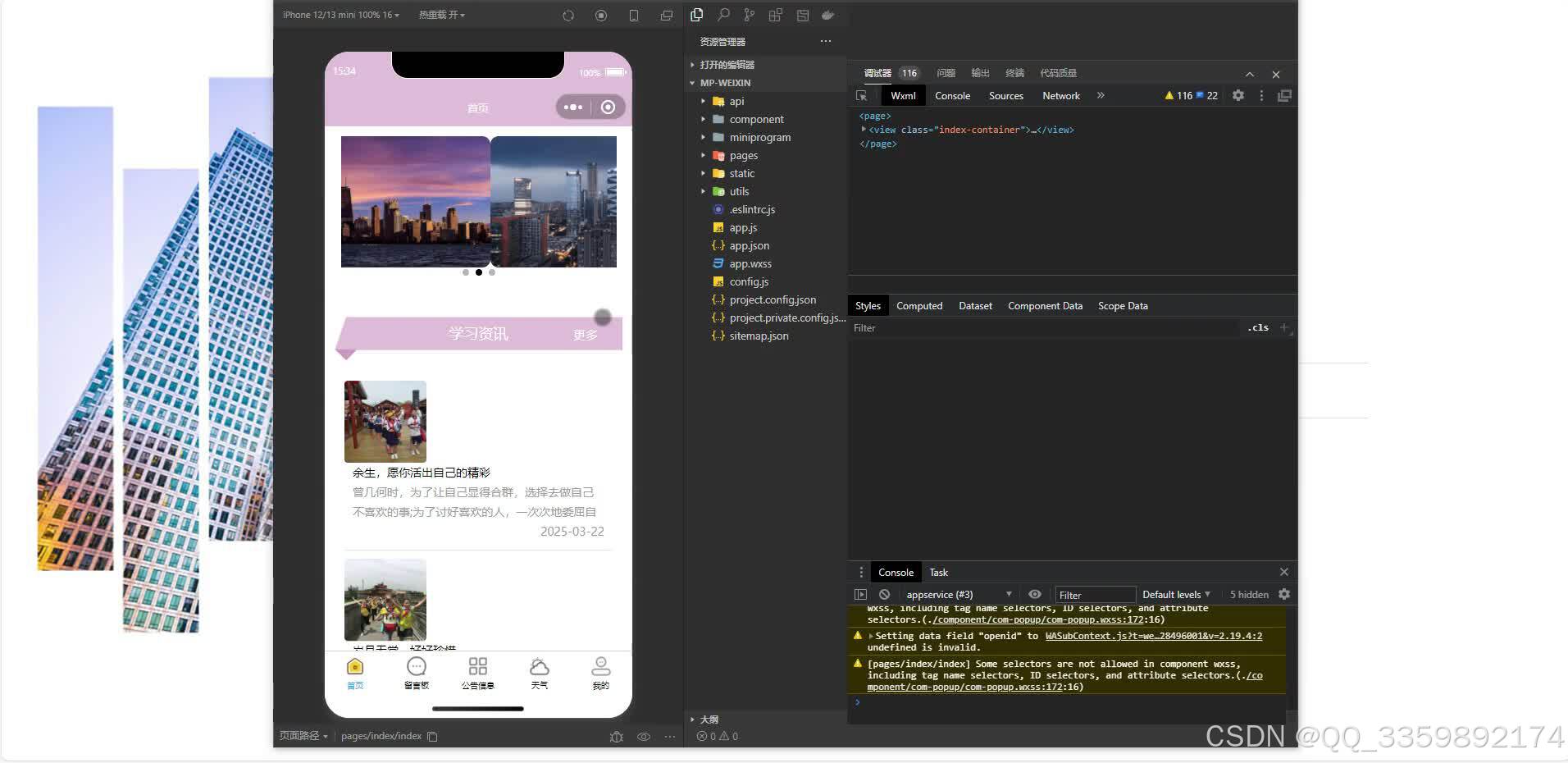
Task: Toggle the eye icon in console toolbar
Action: click(1034, 594)
